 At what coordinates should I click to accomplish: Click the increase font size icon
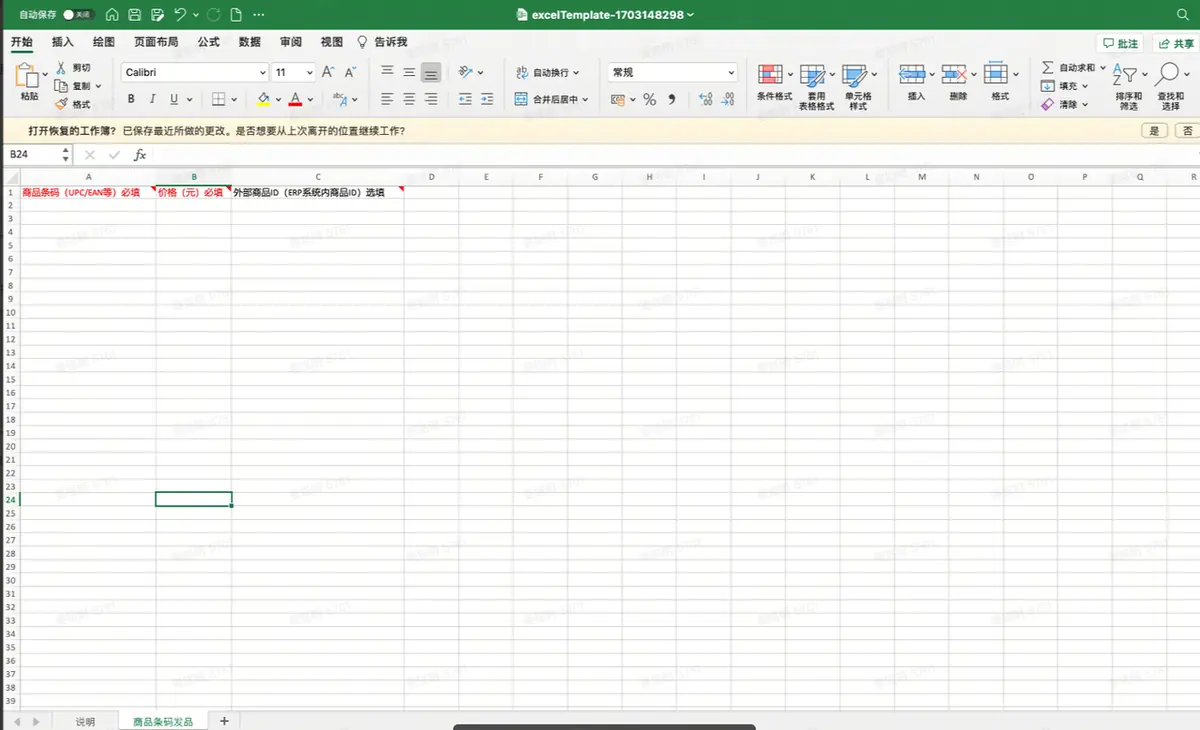(328, 73)
